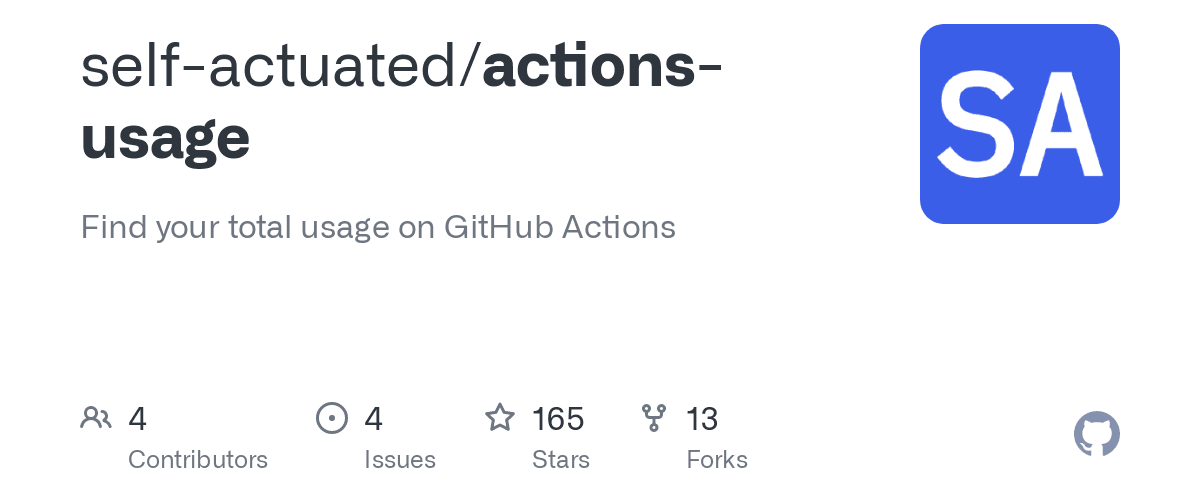
Task: Click the word "usage" in repository title
Action: pyautogui.click(x=165, y=138)
